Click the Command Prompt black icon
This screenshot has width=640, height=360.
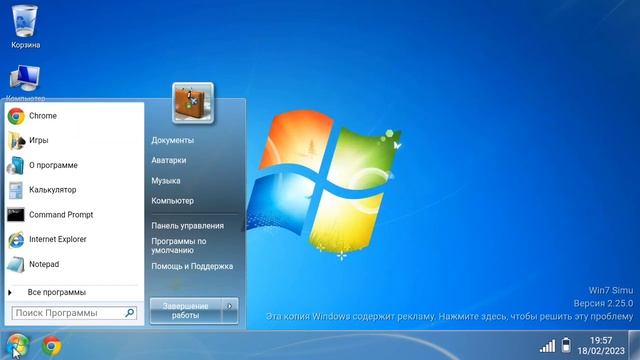[x=16, y=215]
